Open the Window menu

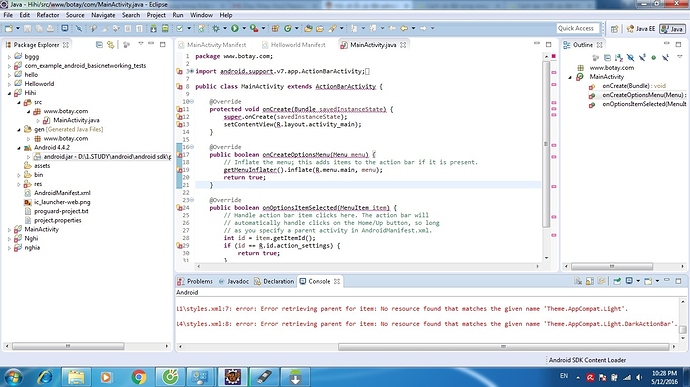coord(201,15)
